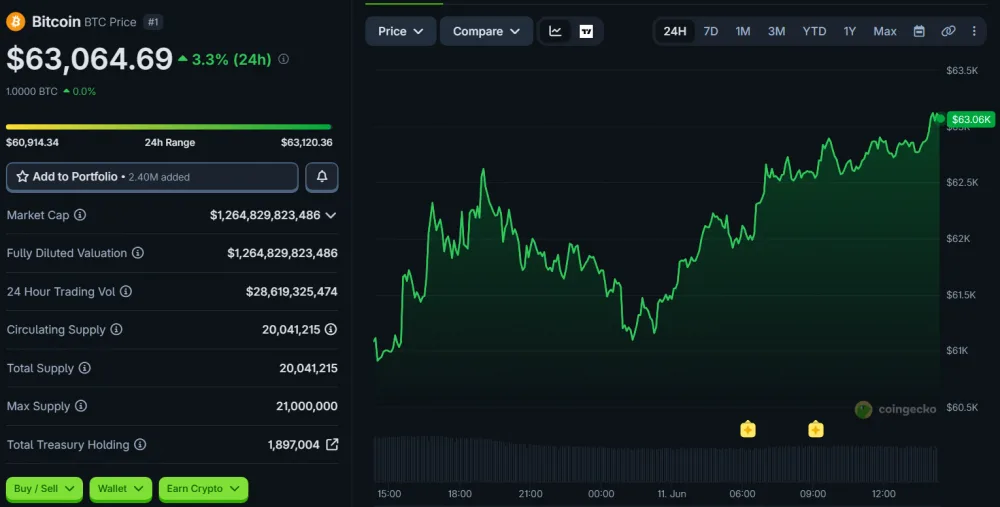Click the $28,619,325,474 trading volume value

(x=291, y=291)
